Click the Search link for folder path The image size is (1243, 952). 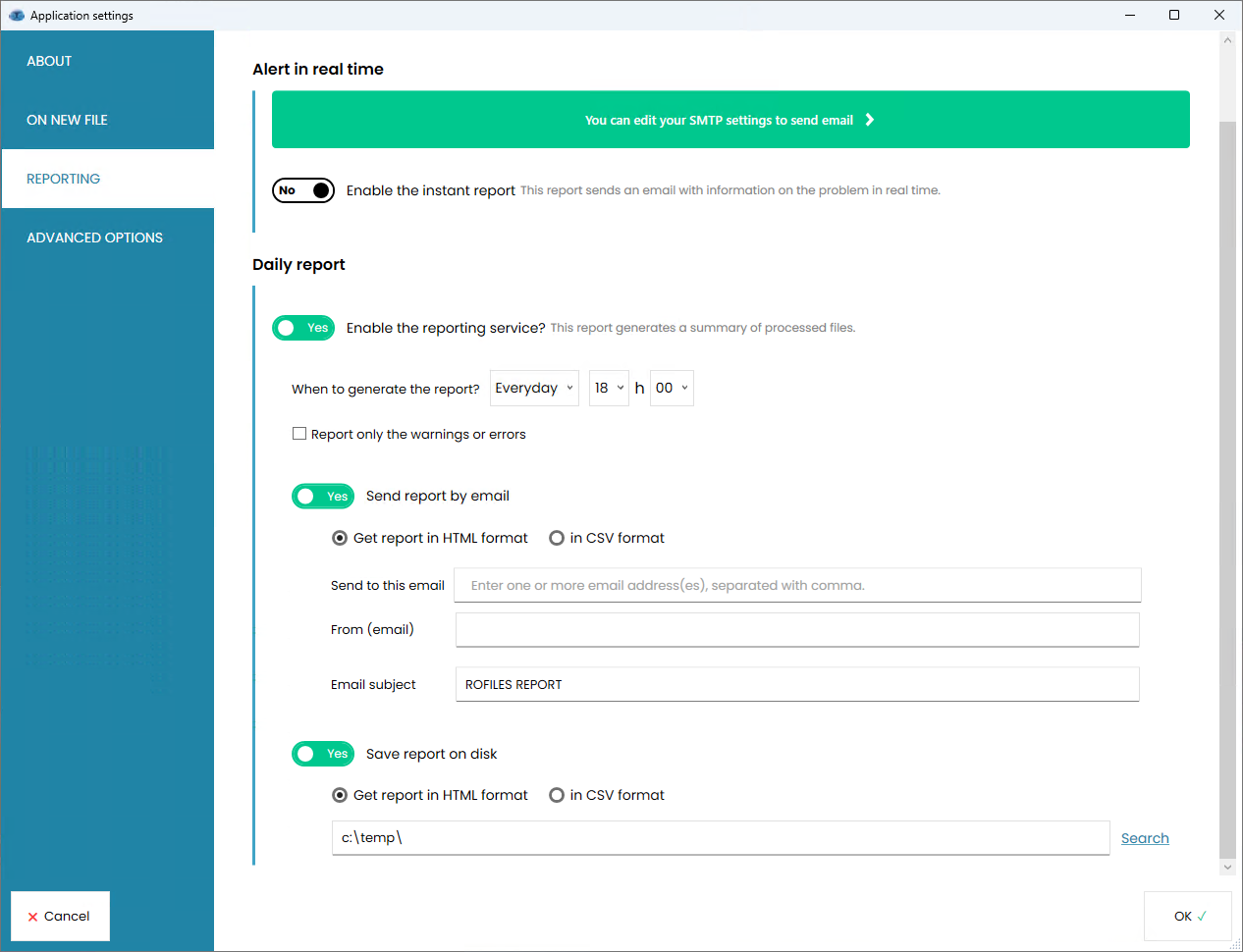point(1145,838)
